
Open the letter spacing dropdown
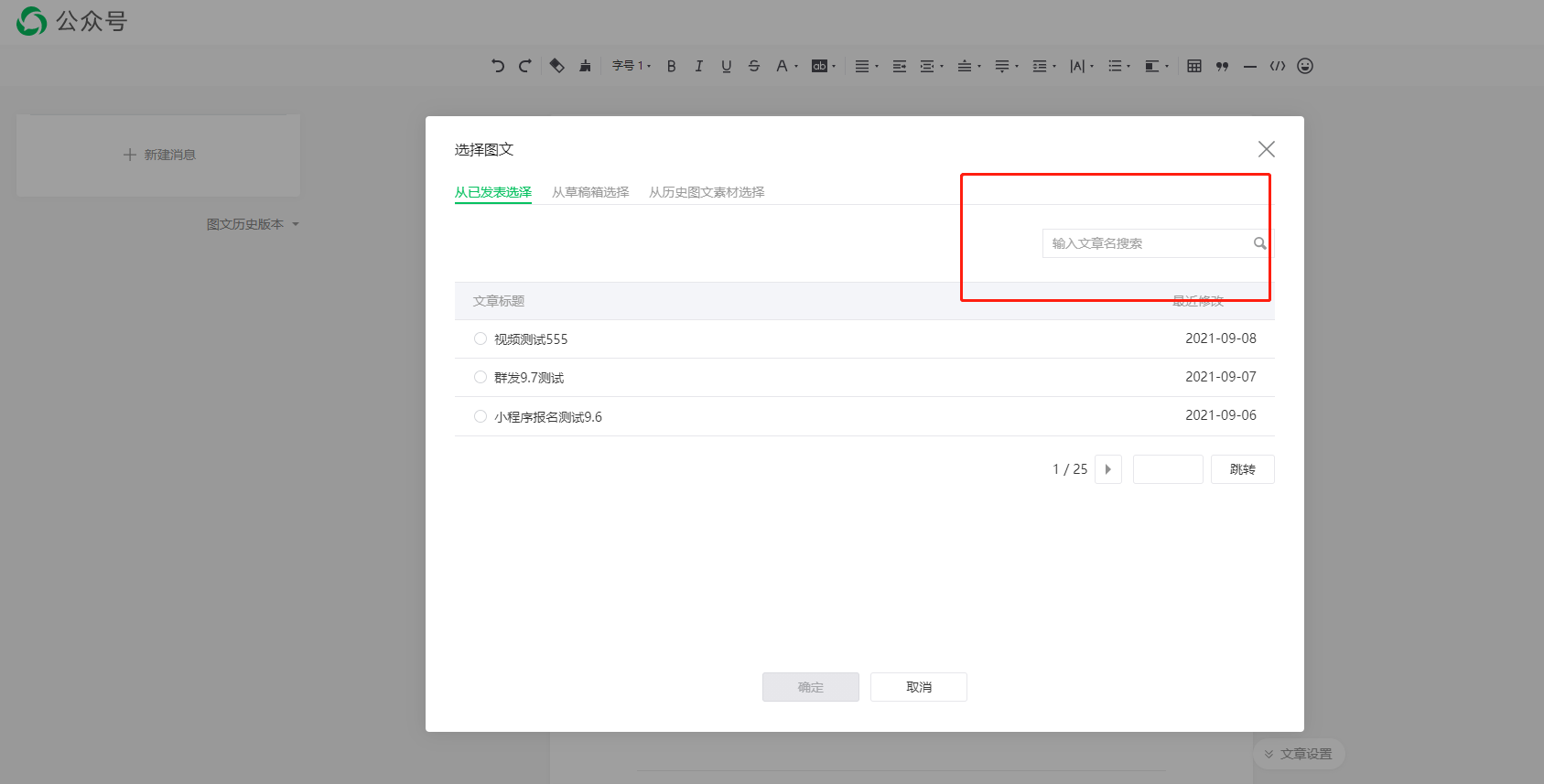click(1082, 66)
